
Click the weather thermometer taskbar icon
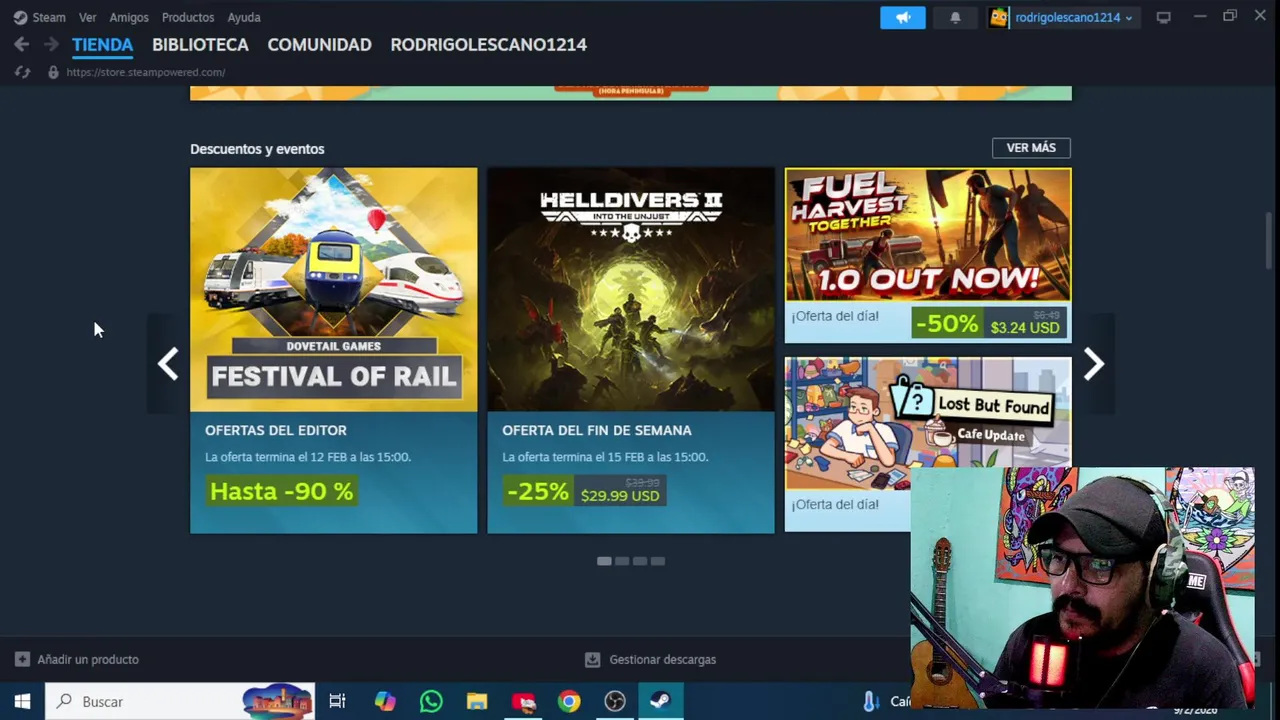pos(871,701)
